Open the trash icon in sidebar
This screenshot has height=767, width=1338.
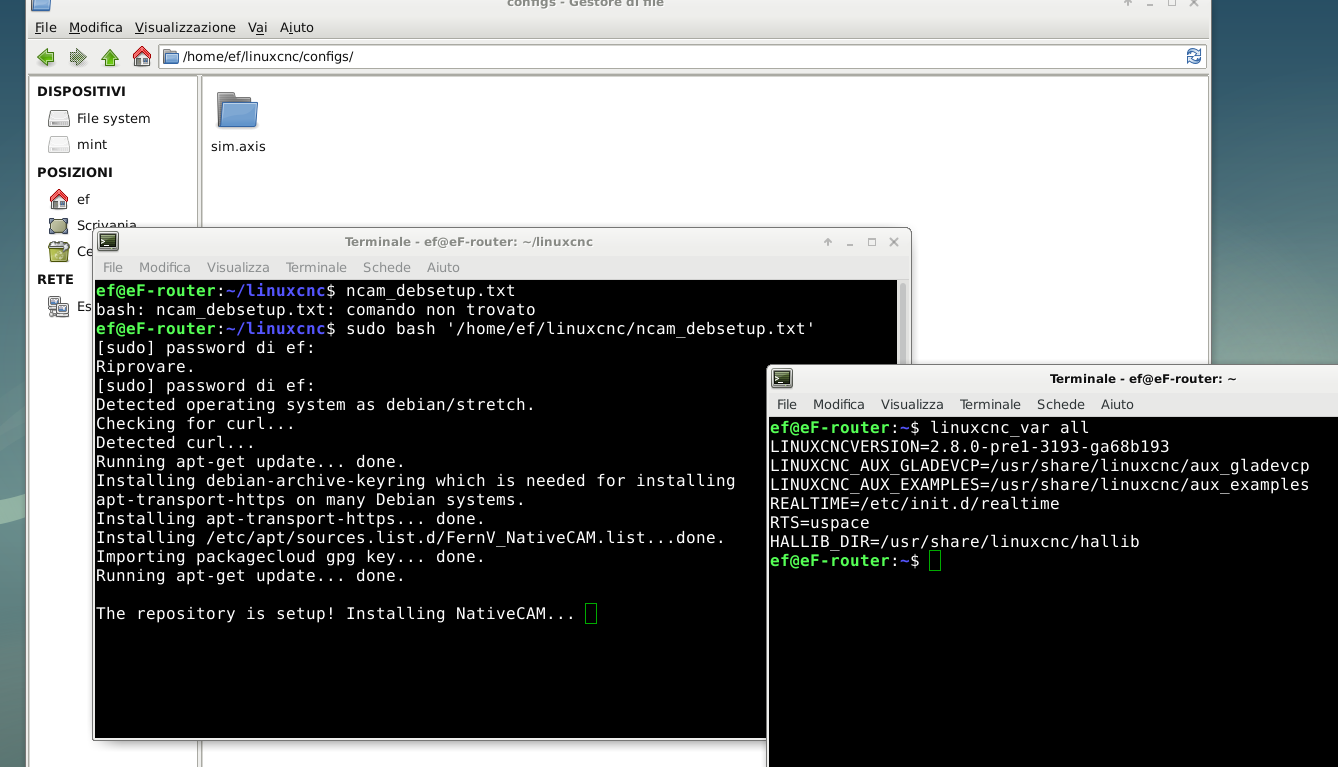click(59, 251)
